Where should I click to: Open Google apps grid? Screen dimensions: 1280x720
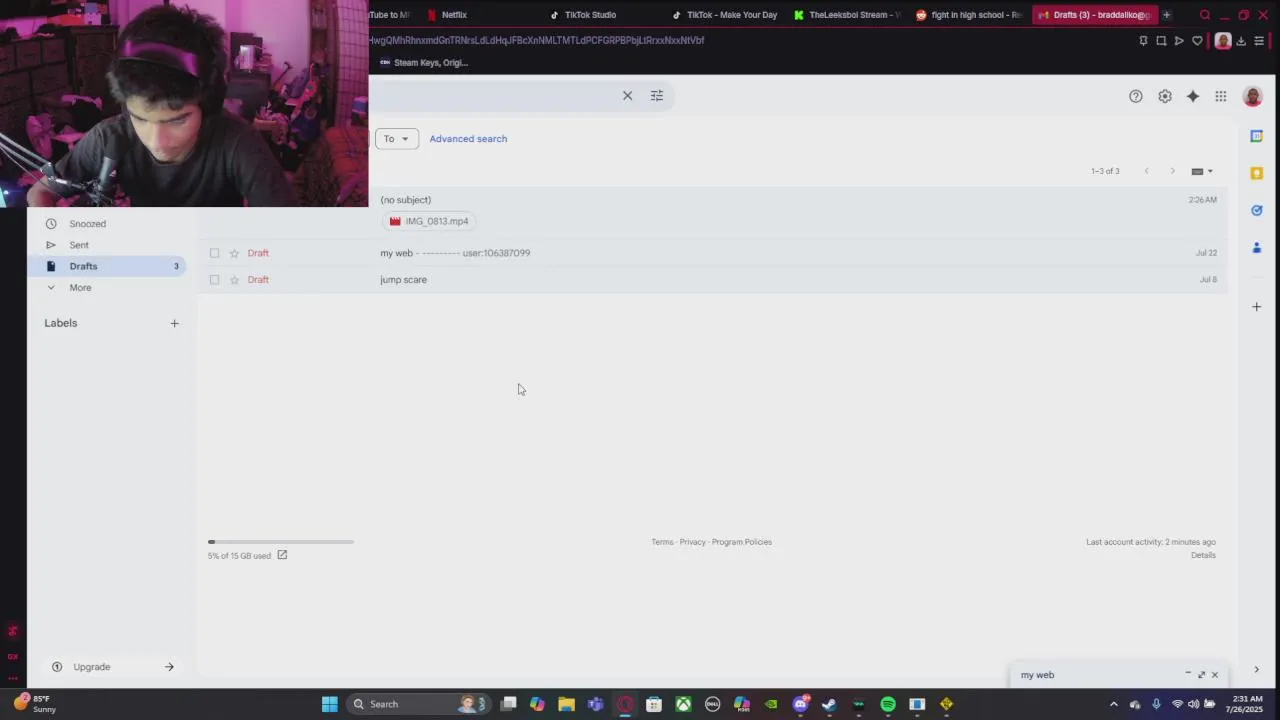(1221, 96)
